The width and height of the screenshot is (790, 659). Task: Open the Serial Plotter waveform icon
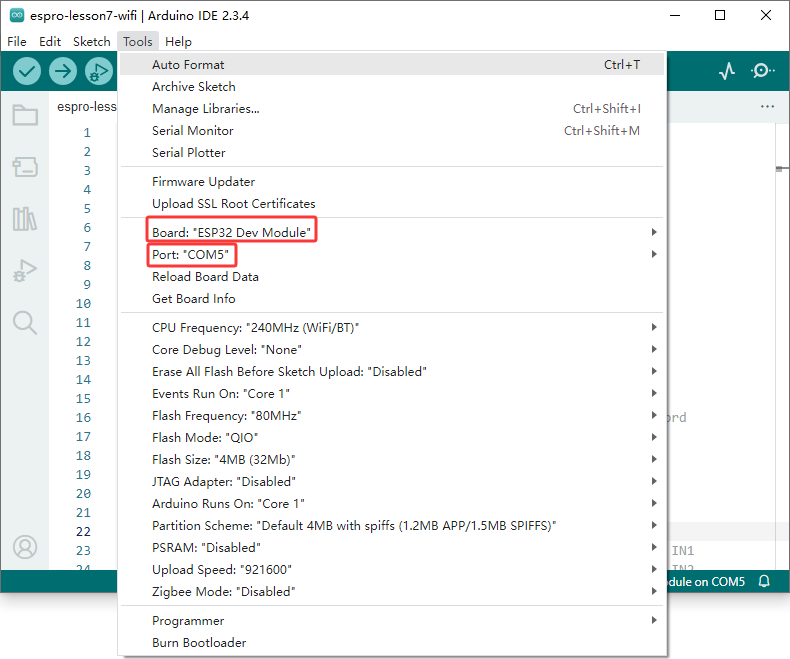click(x=727, y=71)
